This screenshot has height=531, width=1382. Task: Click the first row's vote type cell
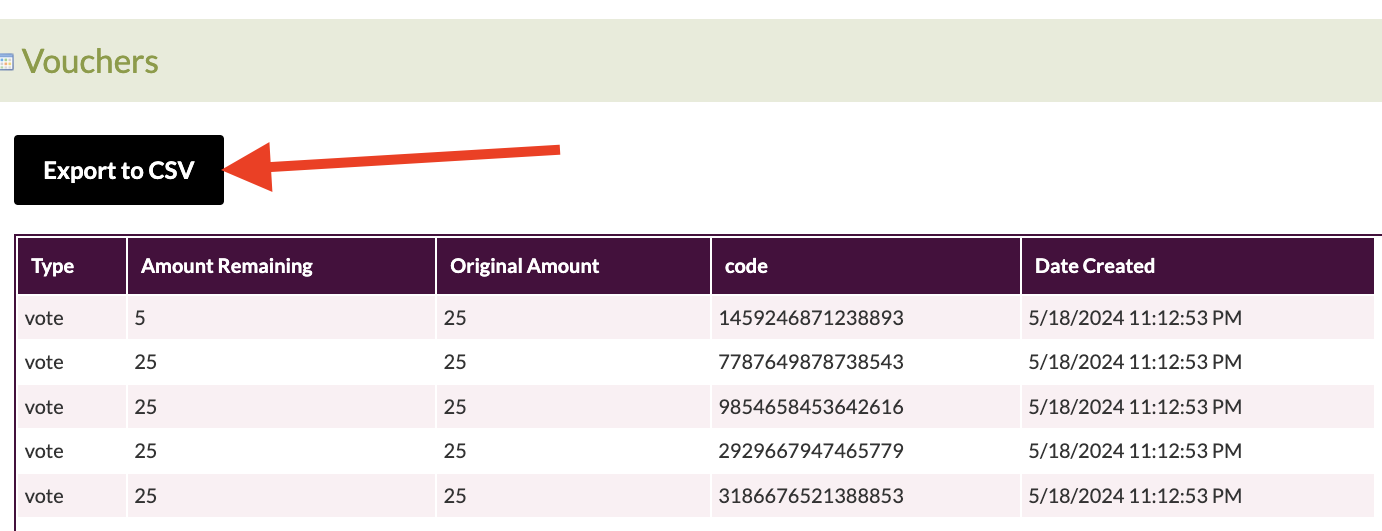[44, 319]
